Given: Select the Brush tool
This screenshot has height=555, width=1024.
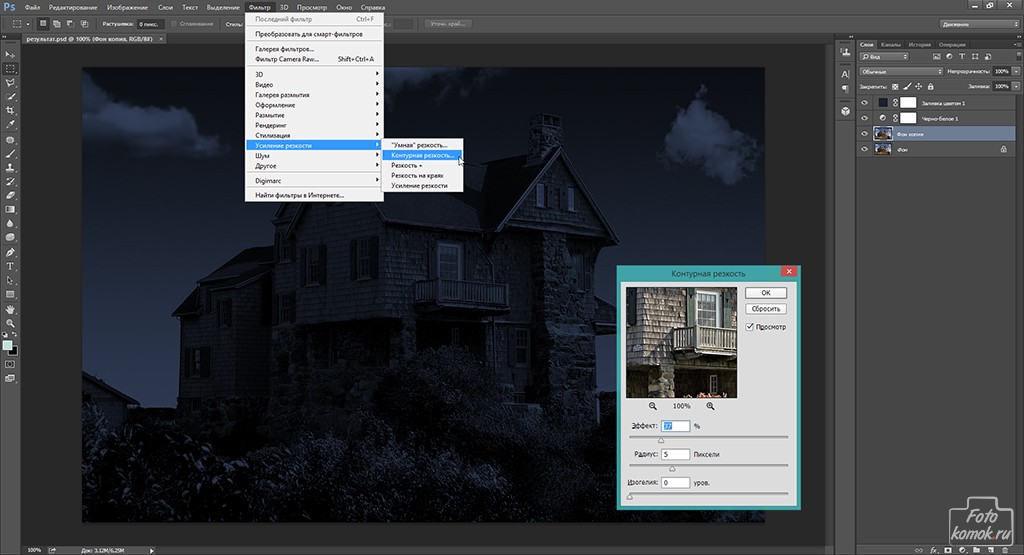Looking at the screenshot, I should pyautogui.click(x=10, y=154).
